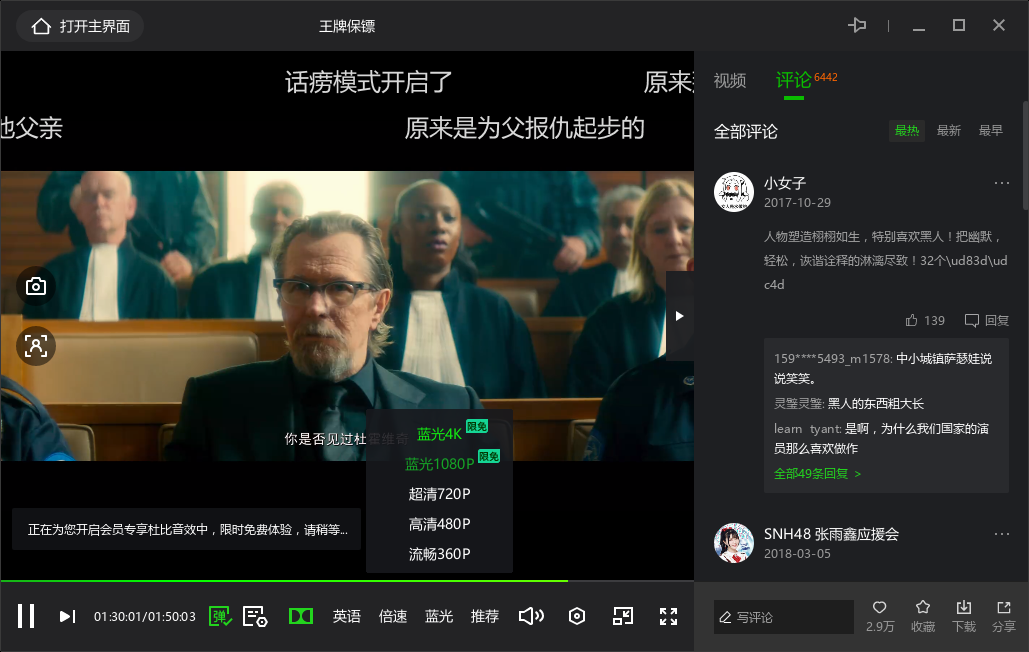The height and width of the screenshot is (652, 1029).
Task: Click the 王牌保镖 title text
Action: [346, 26]
